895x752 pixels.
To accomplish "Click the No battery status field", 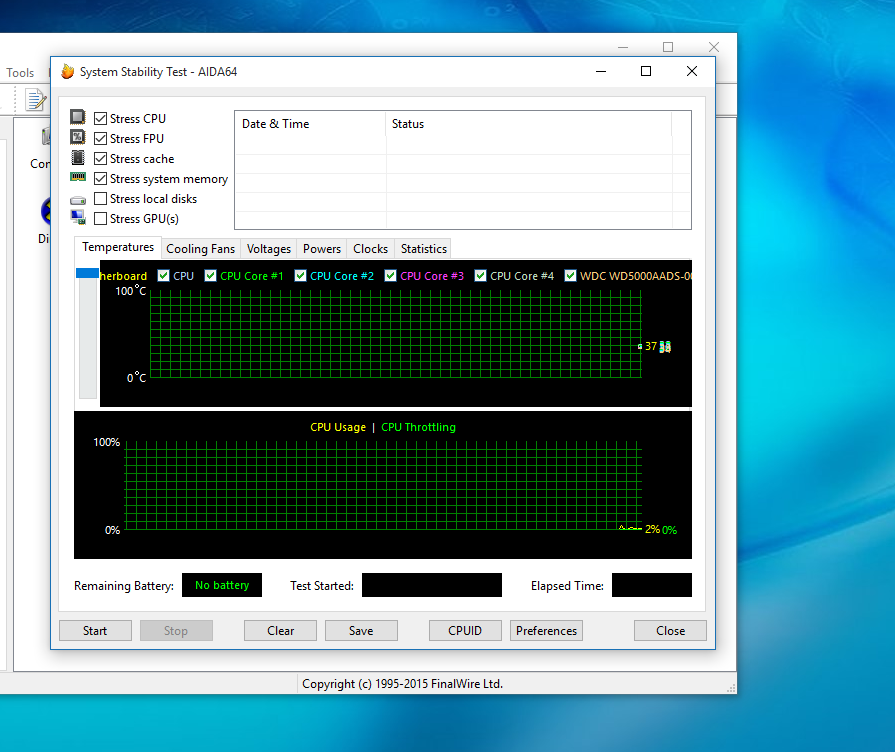I will click(222, 585).
